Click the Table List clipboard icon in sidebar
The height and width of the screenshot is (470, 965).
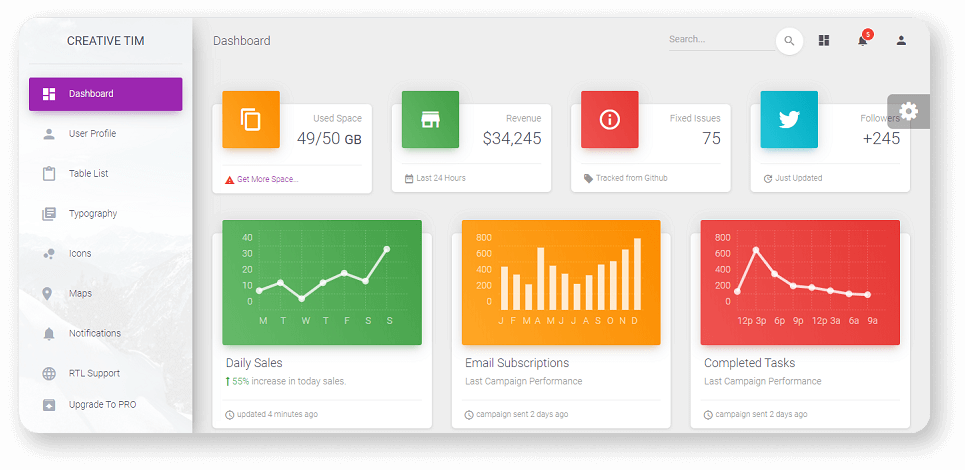(x=49, y=173)
